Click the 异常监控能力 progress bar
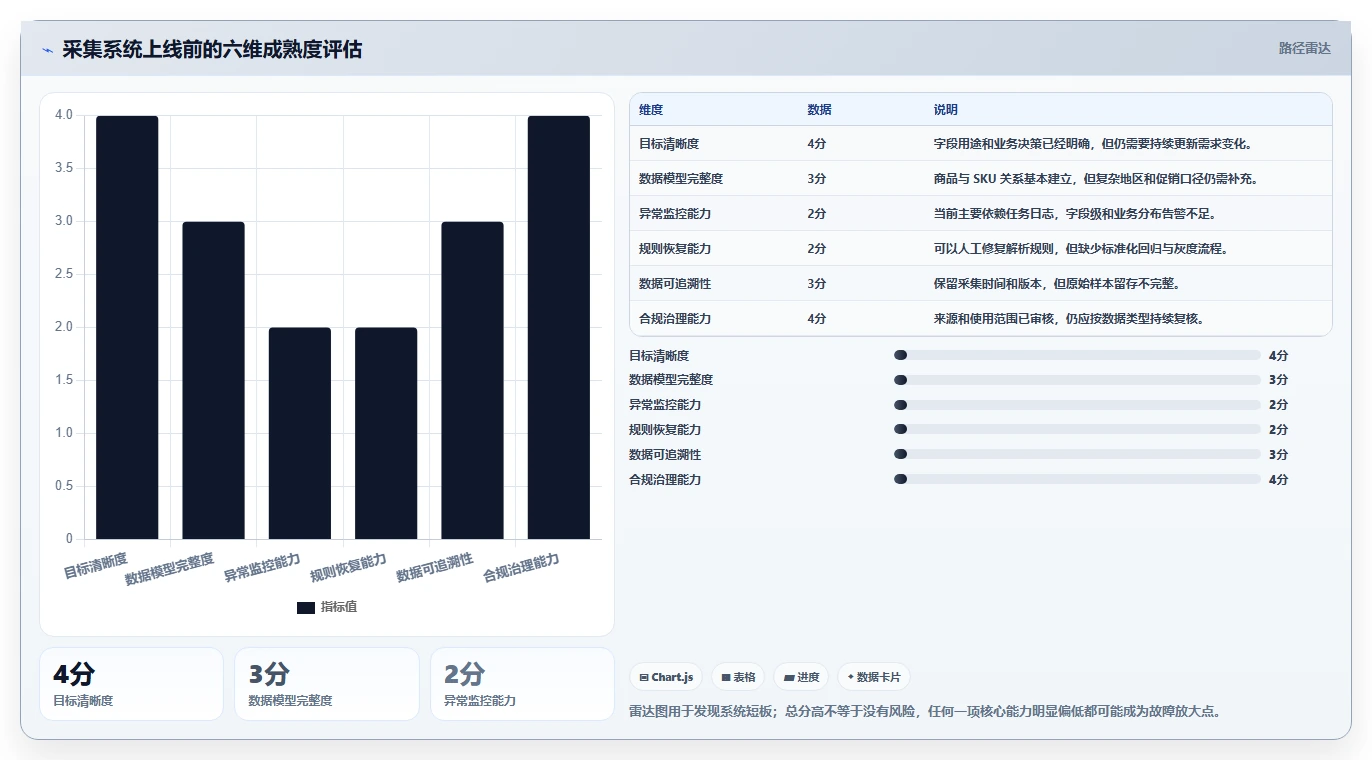 click(x=1077, y=405)
